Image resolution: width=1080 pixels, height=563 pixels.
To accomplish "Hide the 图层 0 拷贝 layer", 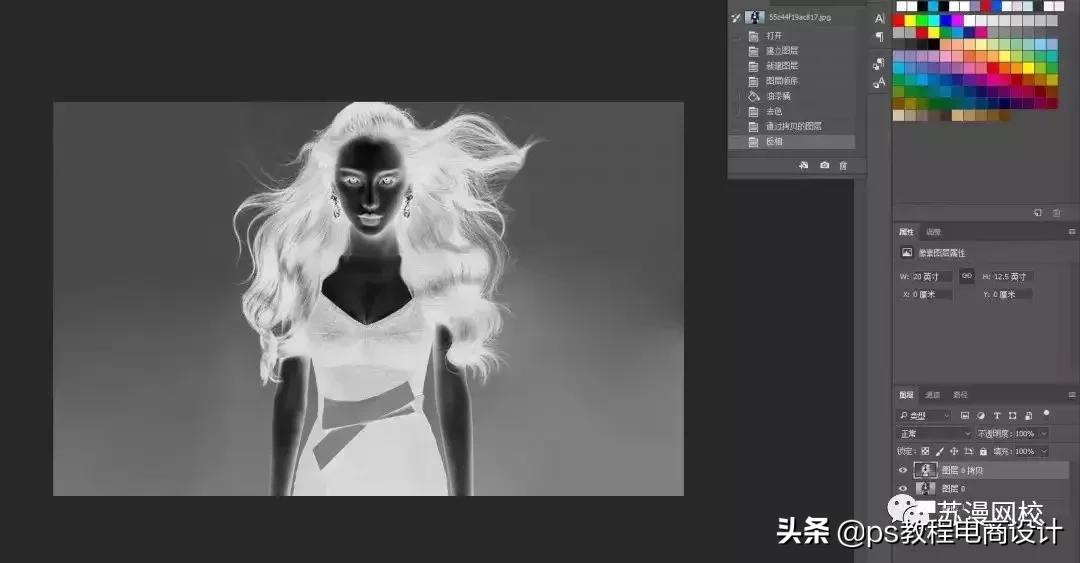I will tap(903, 470).
